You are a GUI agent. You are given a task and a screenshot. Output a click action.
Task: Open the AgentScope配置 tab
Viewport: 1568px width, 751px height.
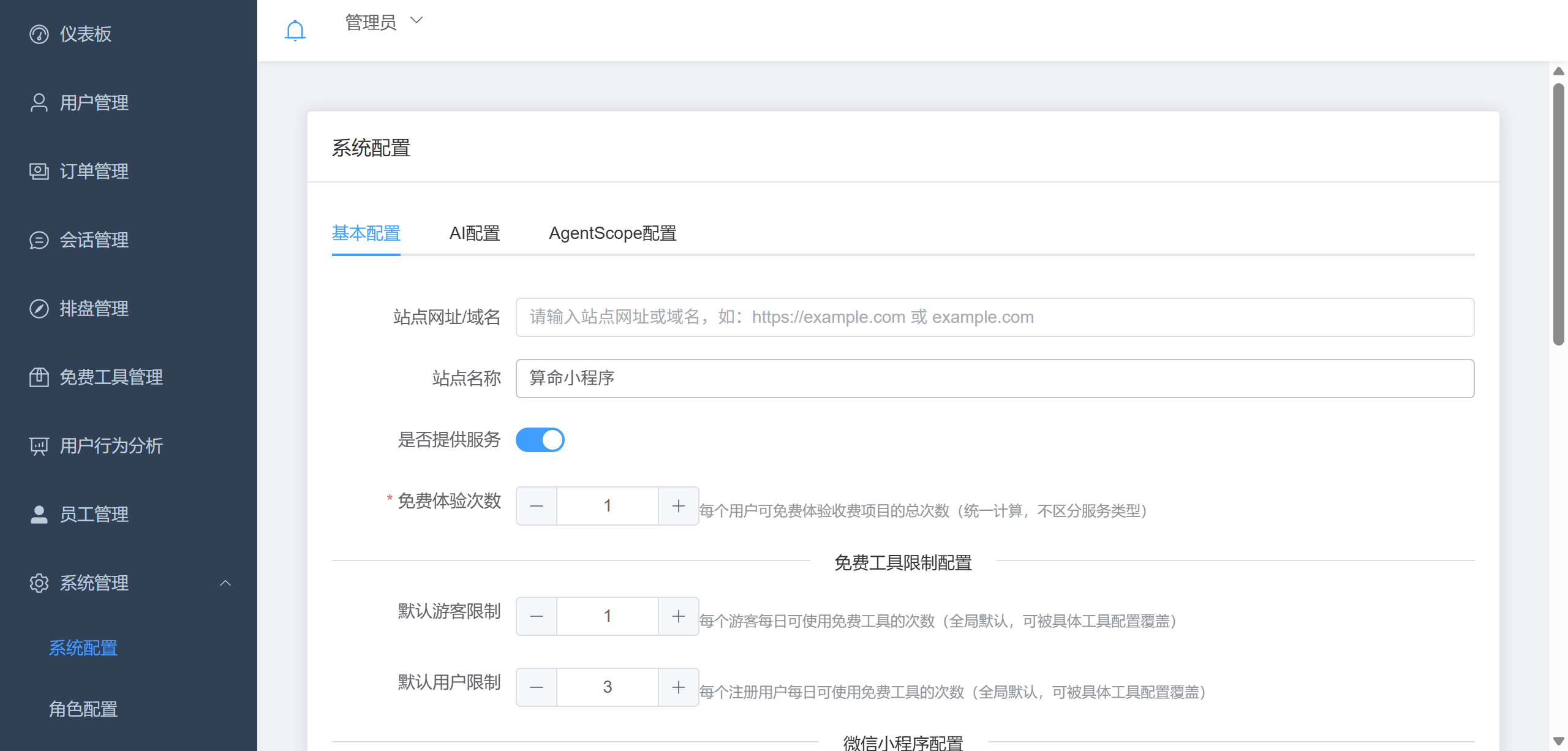pyautogui.click(x=612, y=233)
